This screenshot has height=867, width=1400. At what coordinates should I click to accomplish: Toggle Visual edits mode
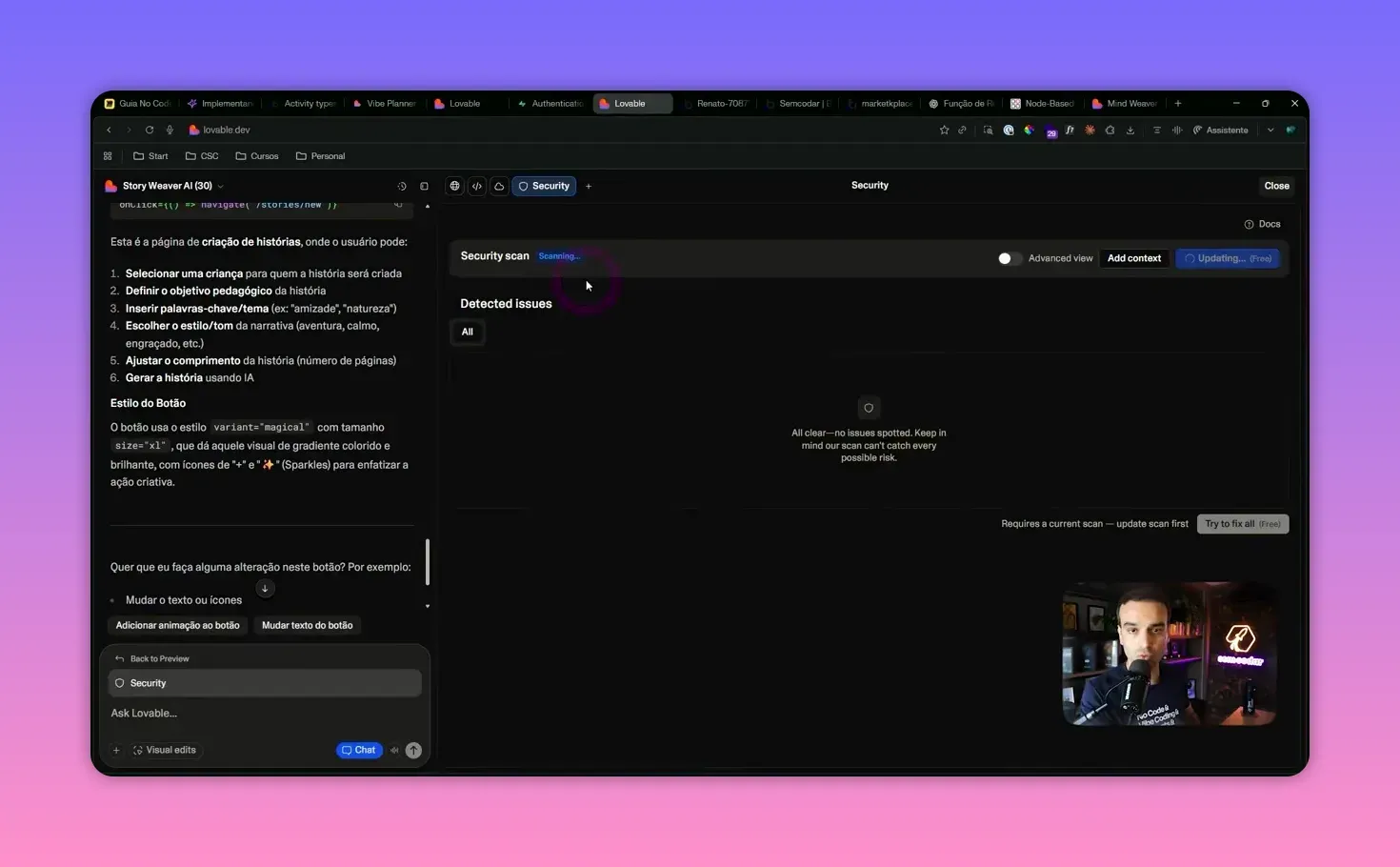pyautogui.click(x=165, y=751)
